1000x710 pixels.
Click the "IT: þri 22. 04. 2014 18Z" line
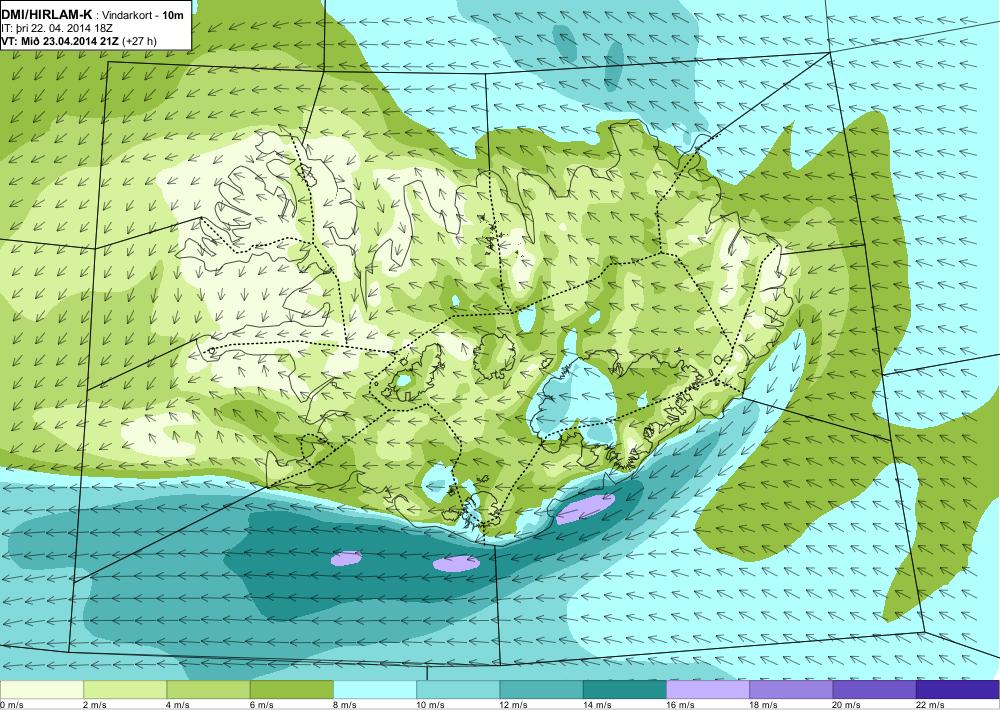pyautogui.click(x=57, y=28)
